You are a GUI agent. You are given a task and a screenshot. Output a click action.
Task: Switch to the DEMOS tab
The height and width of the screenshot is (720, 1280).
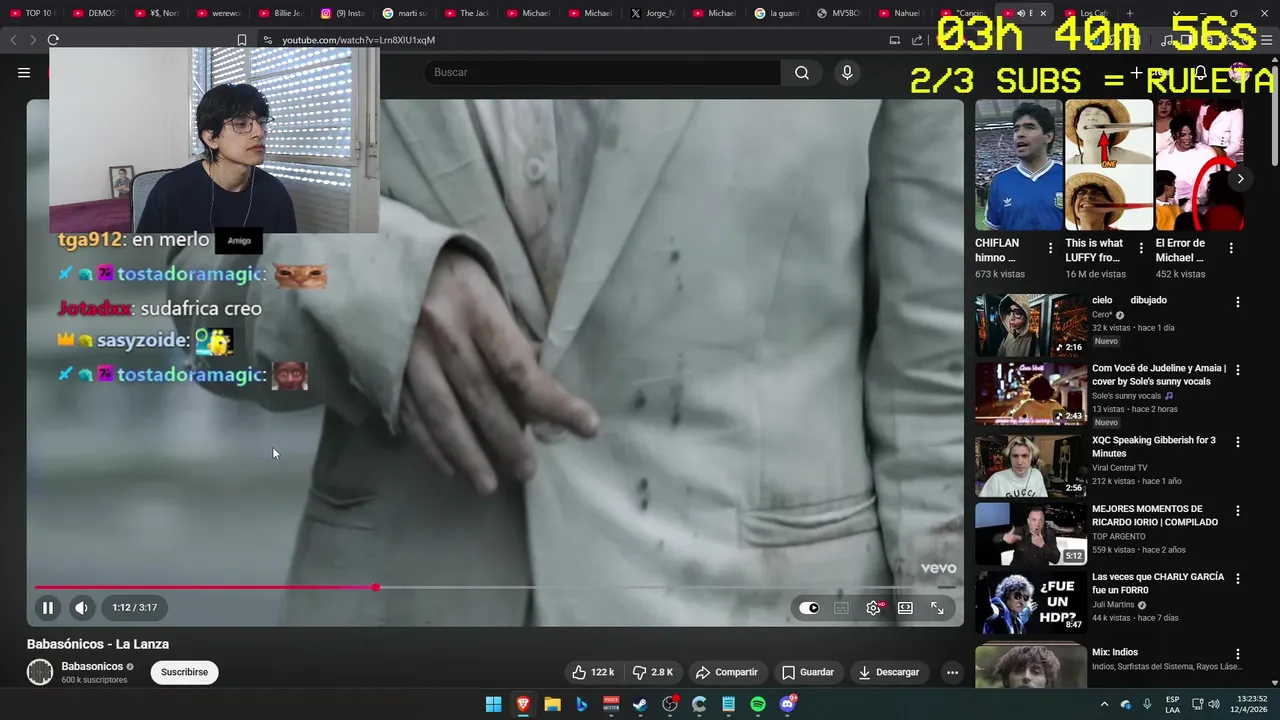point(94,13)
